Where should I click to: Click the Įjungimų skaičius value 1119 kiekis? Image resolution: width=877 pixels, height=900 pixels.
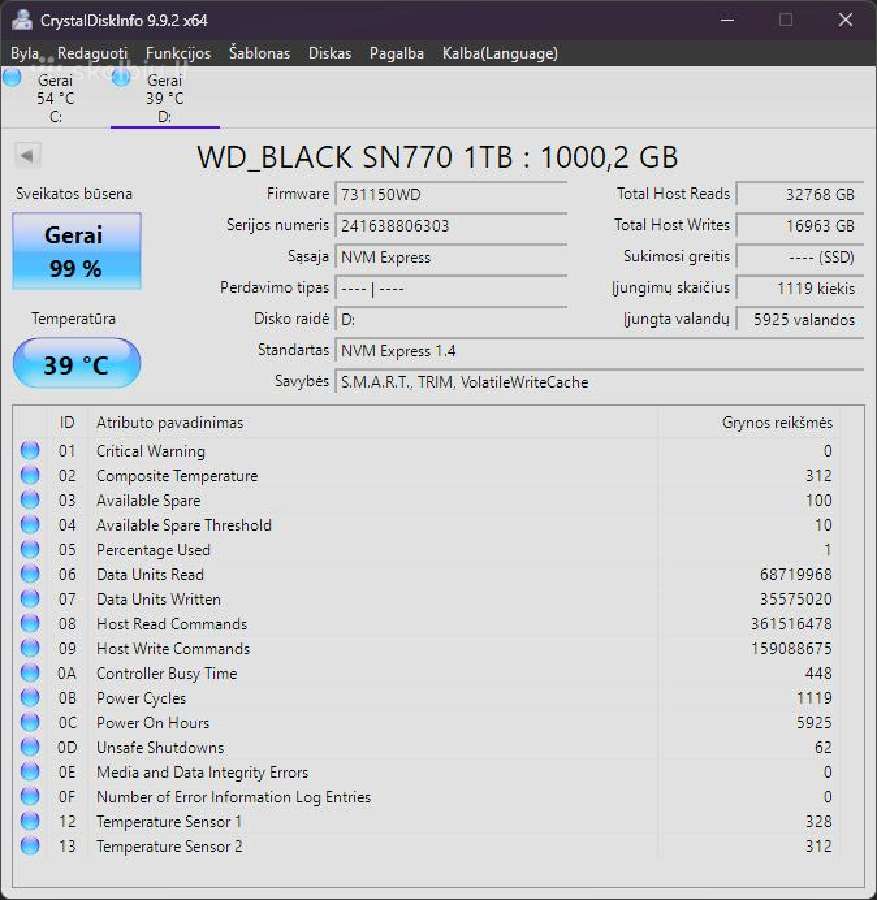tap(800, 288)
